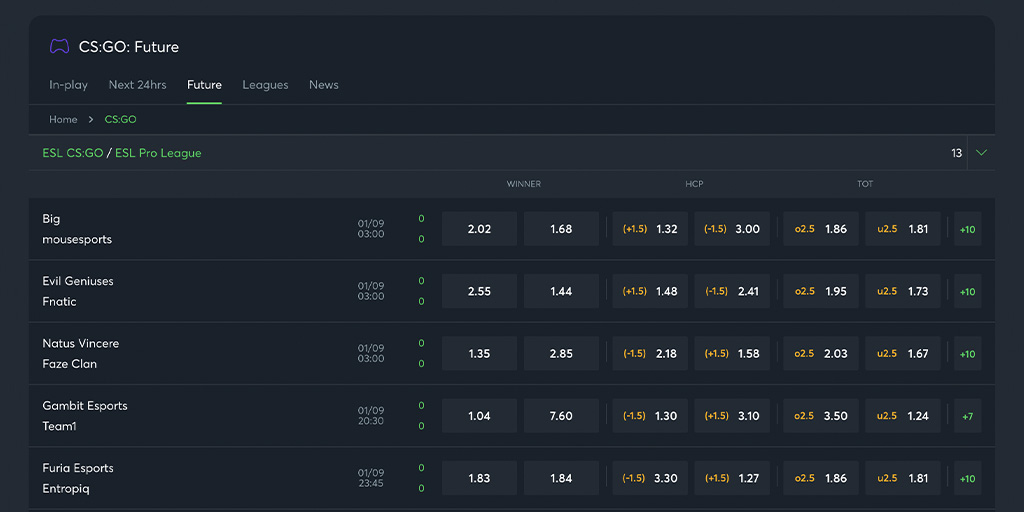Image resolution: width=1024 pixels, height=512 pixels.
Task: Bet under 2.5 at 1.67
Action: 903,353
